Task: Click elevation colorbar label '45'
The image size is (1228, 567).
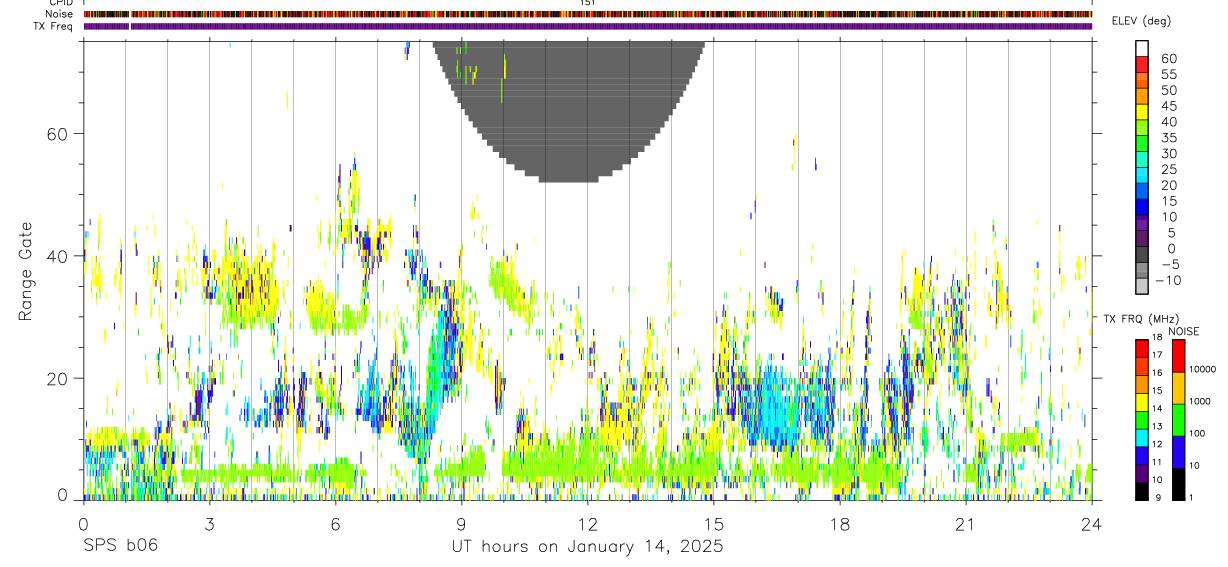Action: point(1168,106)
